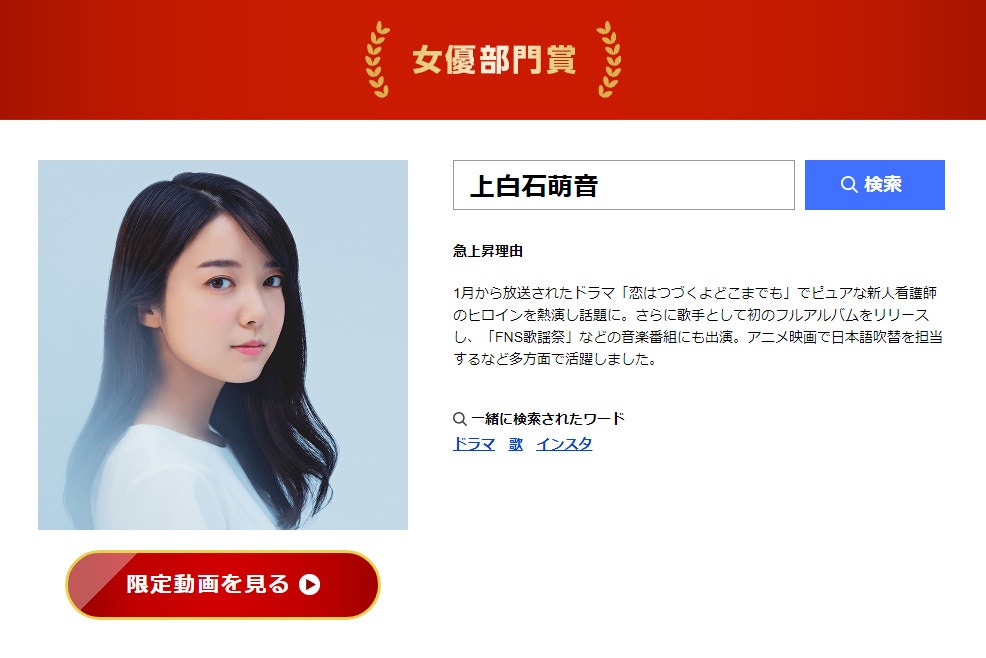The height and width of the screenshot is (658, 986).
Task: Click the description paragraph about the drama
Action: pyautogui.click(x=698, y=326)
